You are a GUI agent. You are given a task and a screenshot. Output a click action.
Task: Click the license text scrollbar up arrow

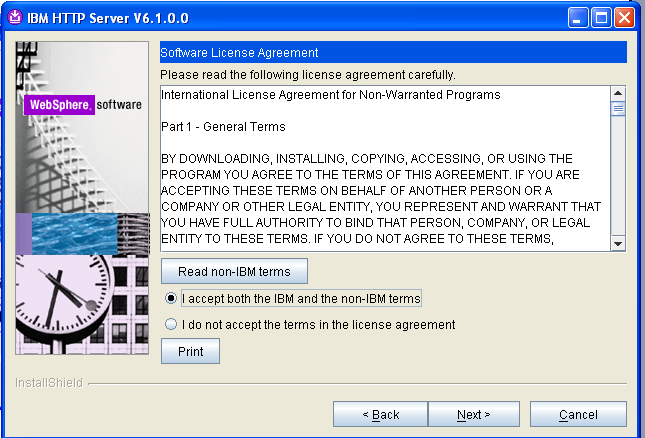(618, 93)
